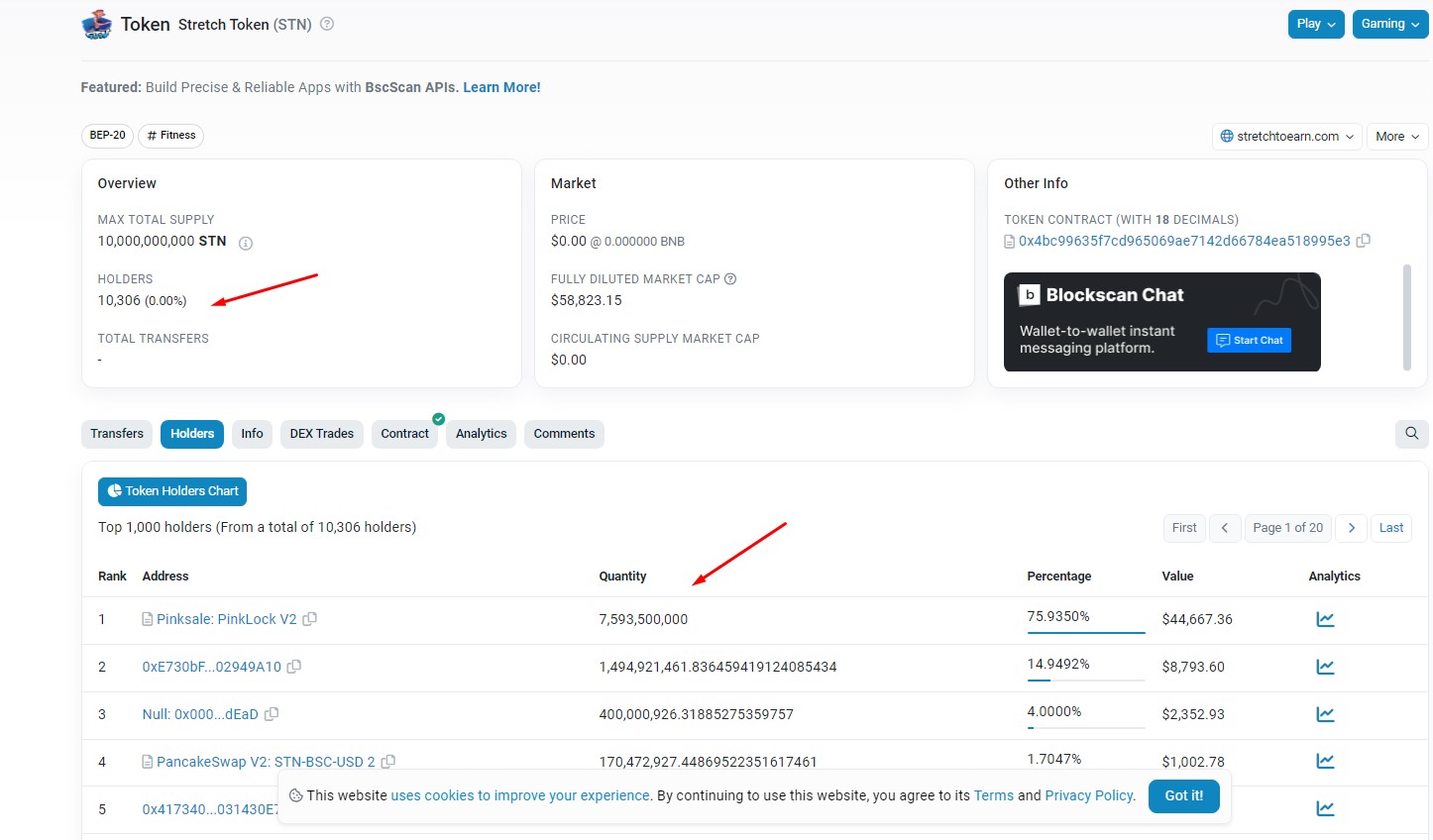Copy the token contract address

(1364, 241)
